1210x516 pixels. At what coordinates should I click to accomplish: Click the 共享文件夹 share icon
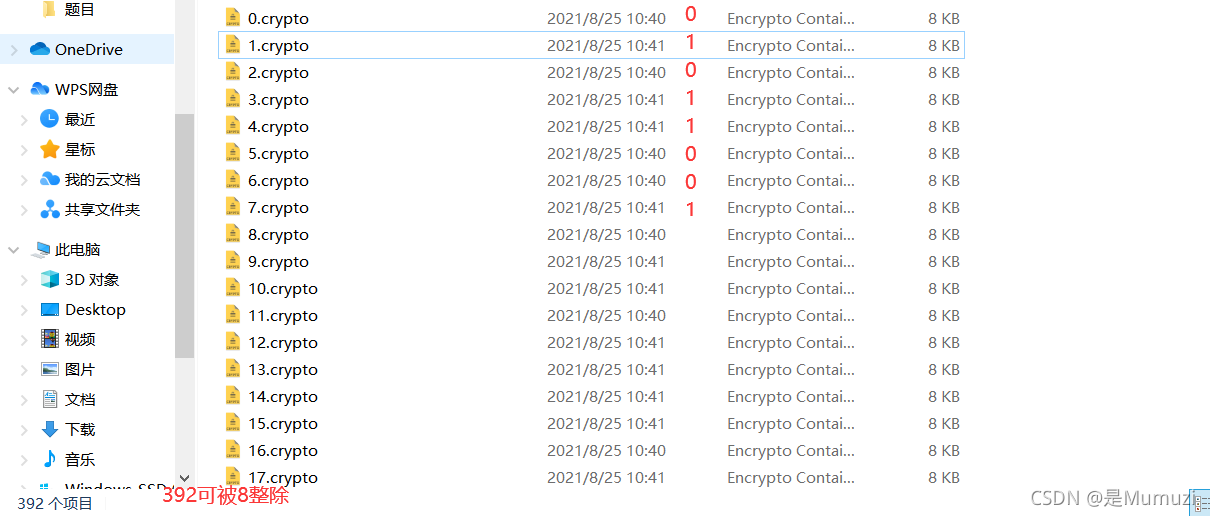[x=50, y=209]
